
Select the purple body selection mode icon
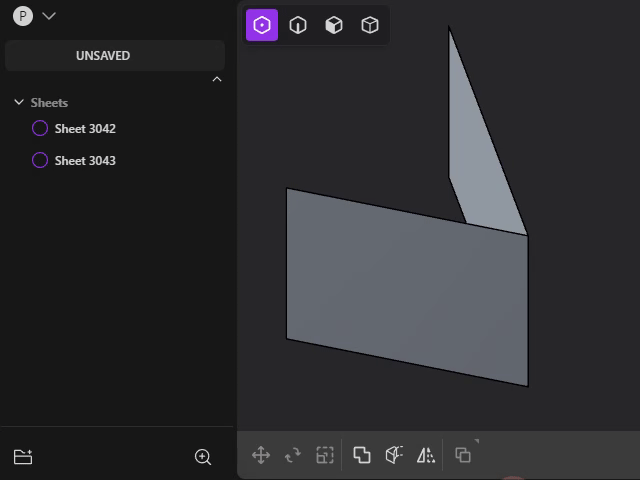(x=262, y=25)
